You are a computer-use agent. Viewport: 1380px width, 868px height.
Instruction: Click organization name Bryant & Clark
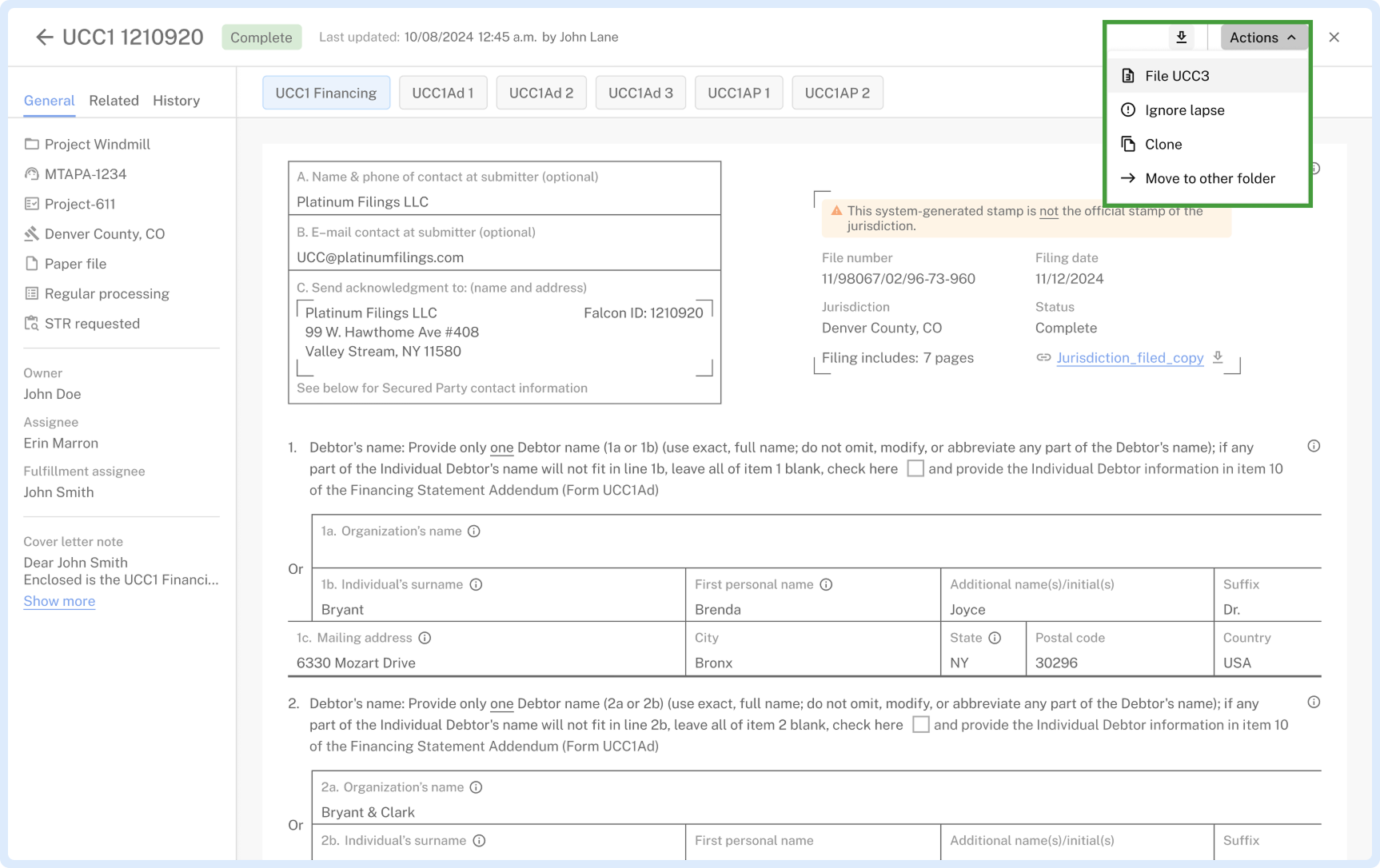[368, 813]
